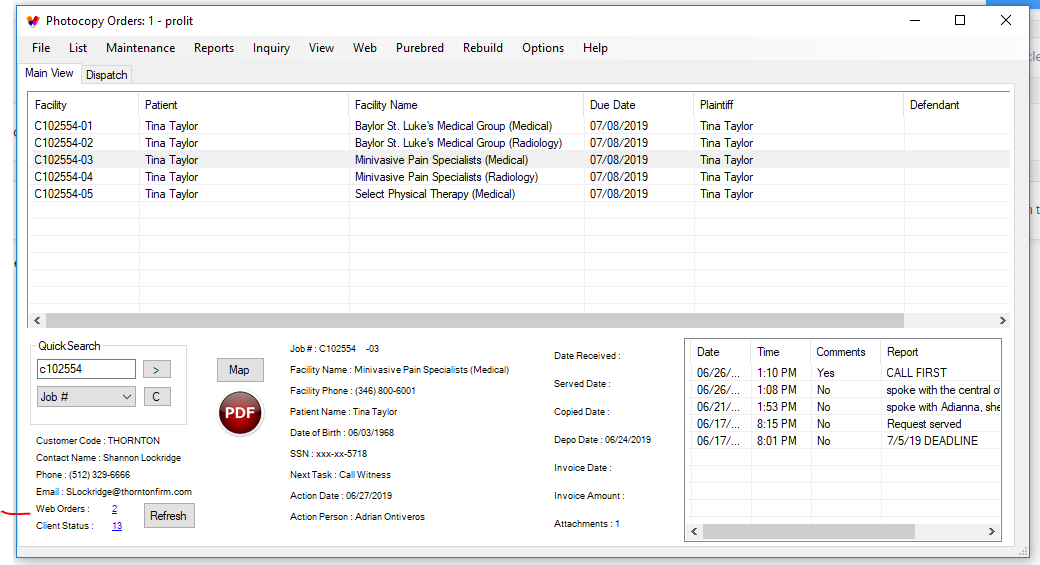
Task: Minimize the Photocopy Orders window
Action: tap(915, 21)
